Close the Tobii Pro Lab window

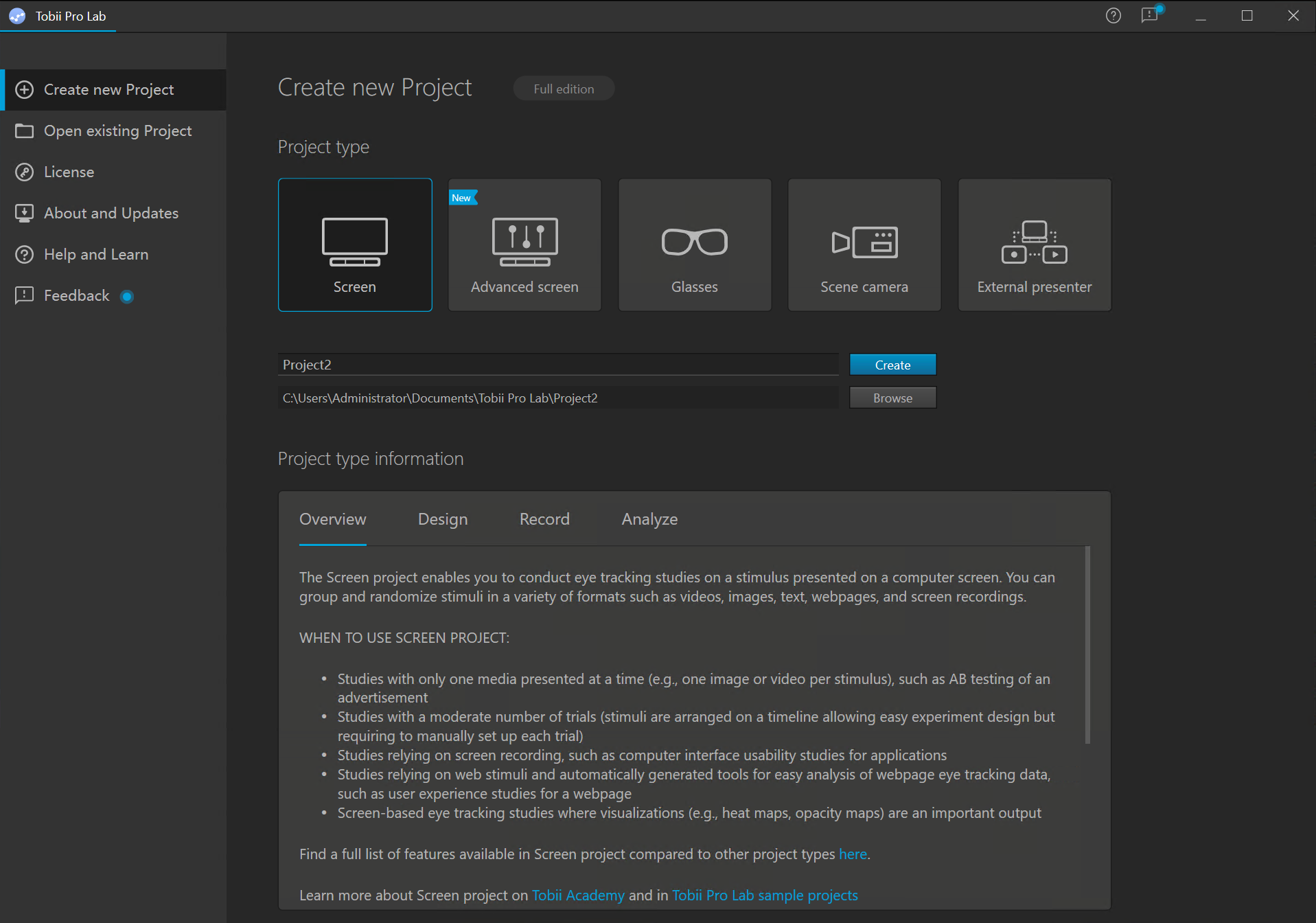(1293, 16)
